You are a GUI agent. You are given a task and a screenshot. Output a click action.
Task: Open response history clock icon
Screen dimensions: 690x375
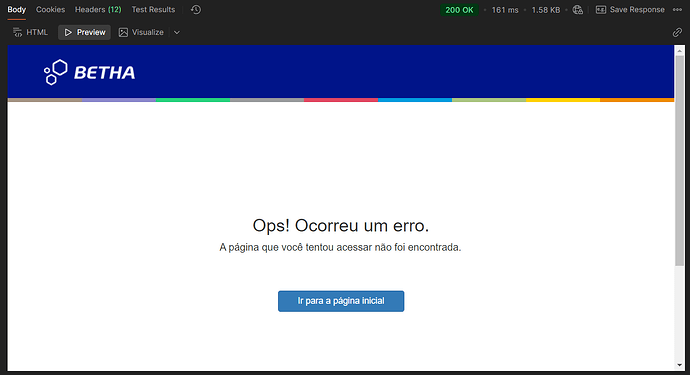pyautogui.click(x=196, y=10)
